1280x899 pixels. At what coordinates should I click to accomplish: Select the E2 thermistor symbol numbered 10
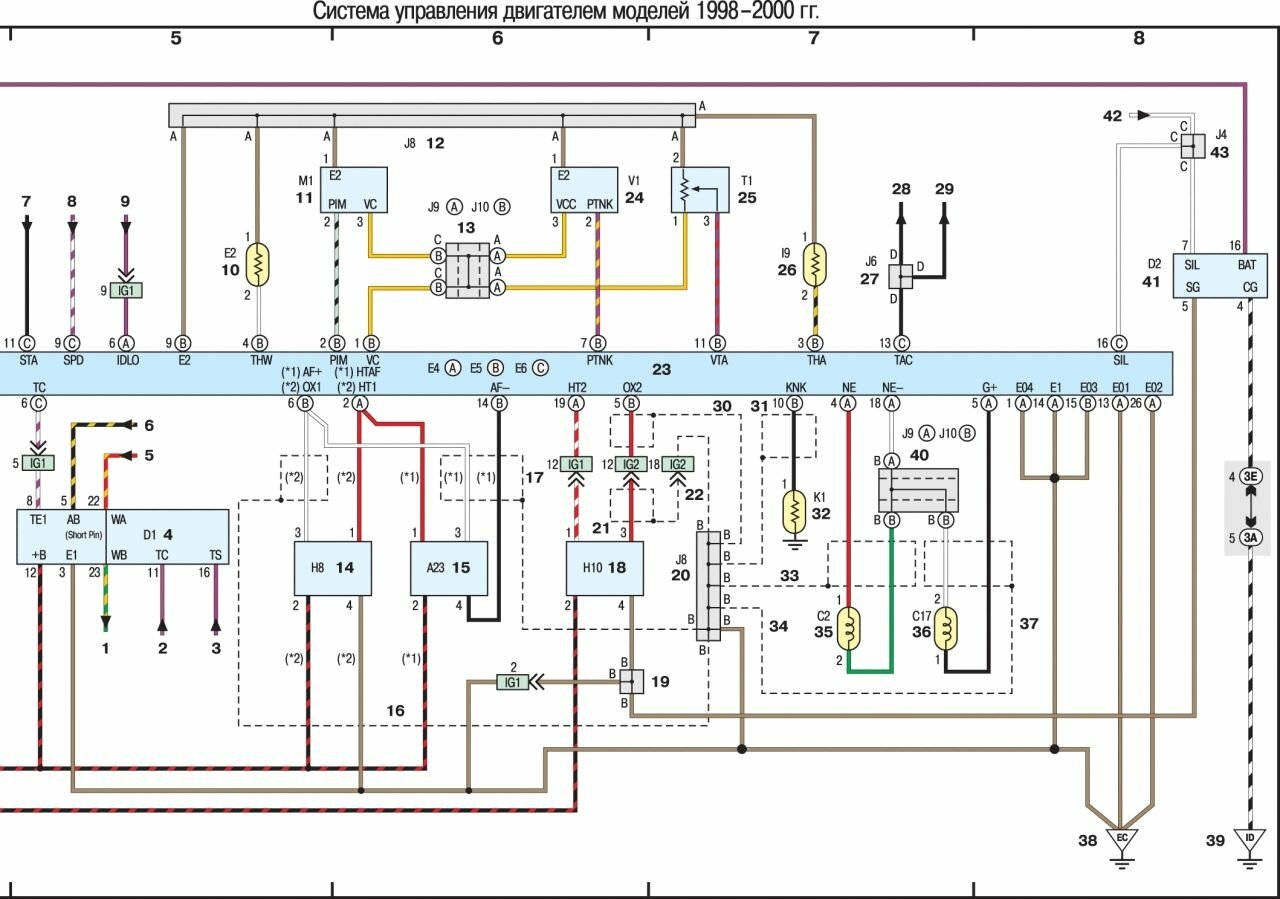click(x=258, y=264)
